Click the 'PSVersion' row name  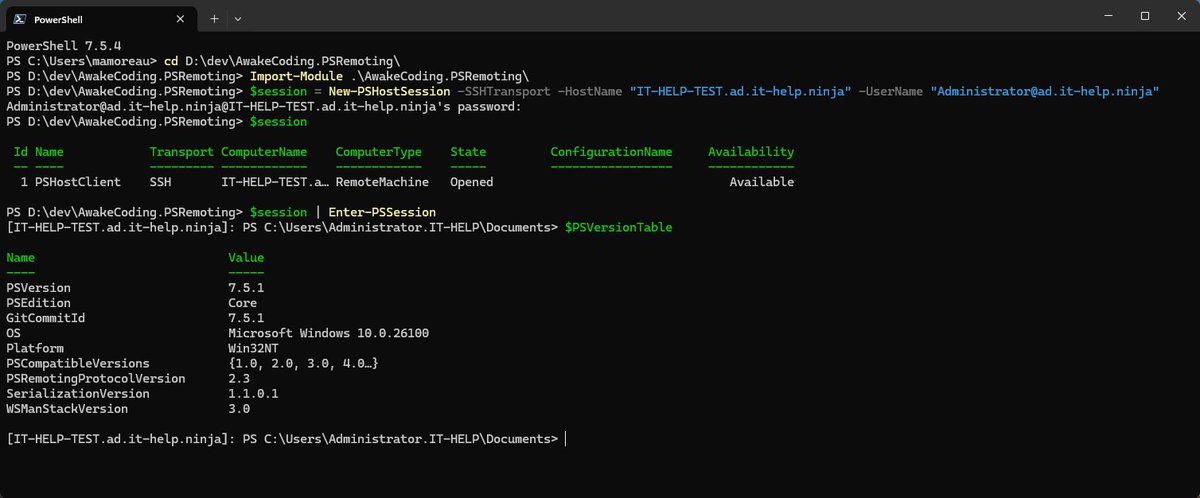coord(38,287)
